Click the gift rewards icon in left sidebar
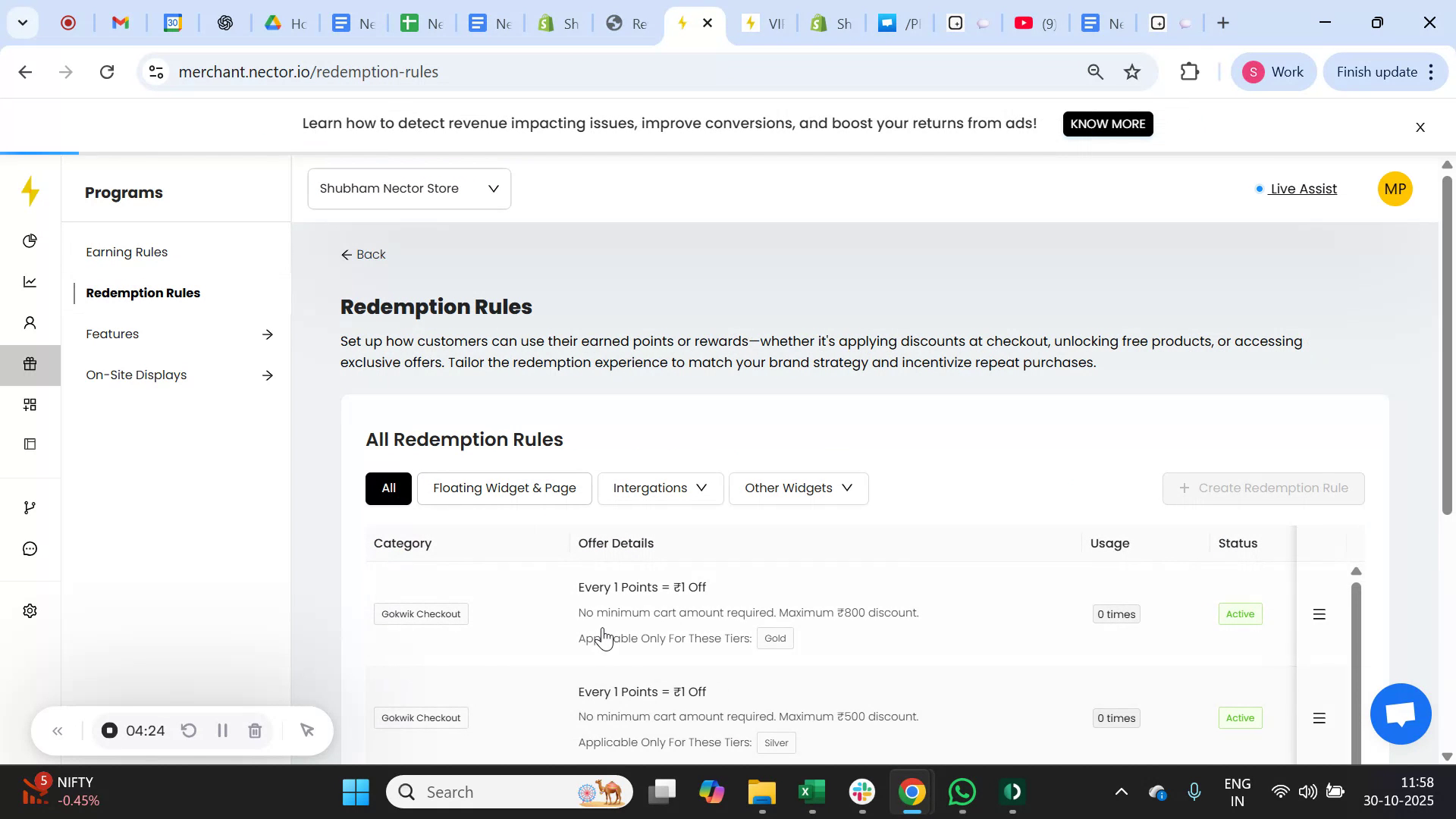Screen dimensions: 1456x819 point(30,365)
